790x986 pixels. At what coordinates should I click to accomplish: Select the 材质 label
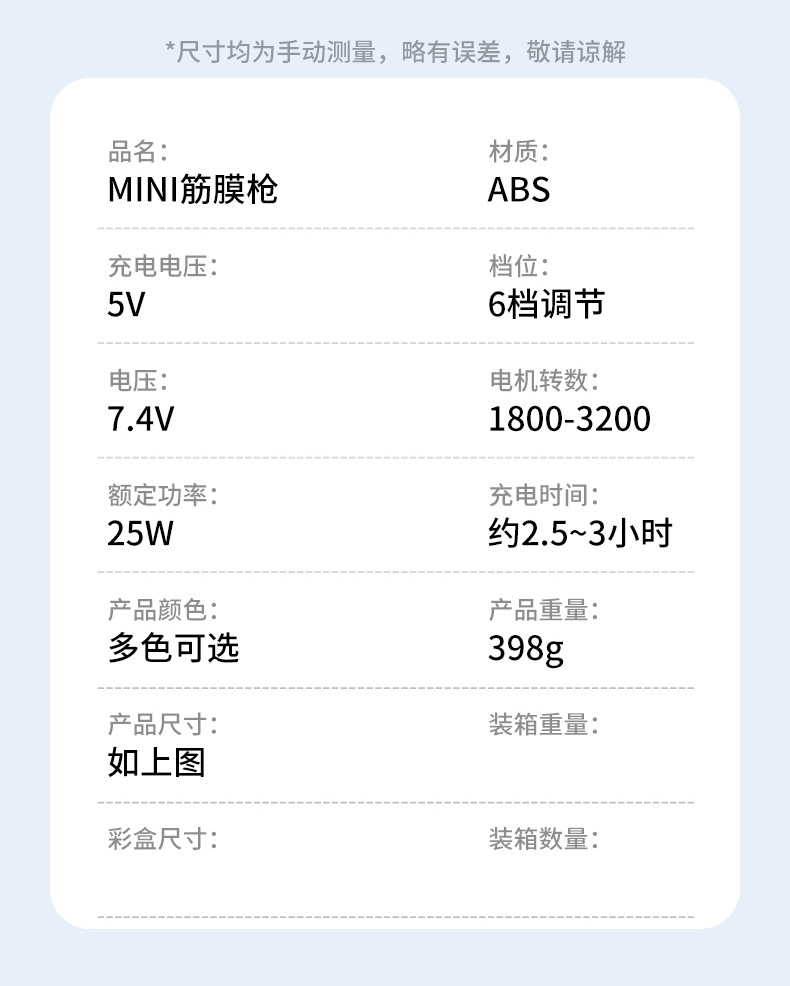pyautogui.click(x=518, y=152)
